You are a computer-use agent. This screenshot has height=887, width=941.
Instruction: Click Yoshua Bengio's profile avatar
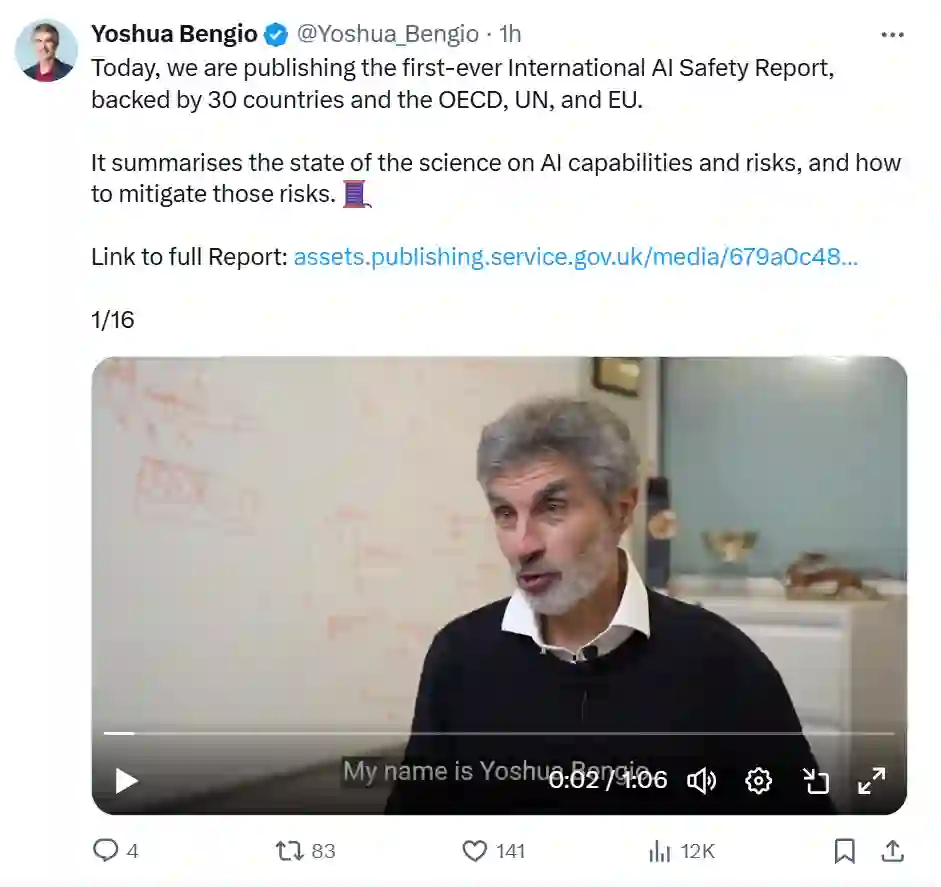click(x=47, y=50)
